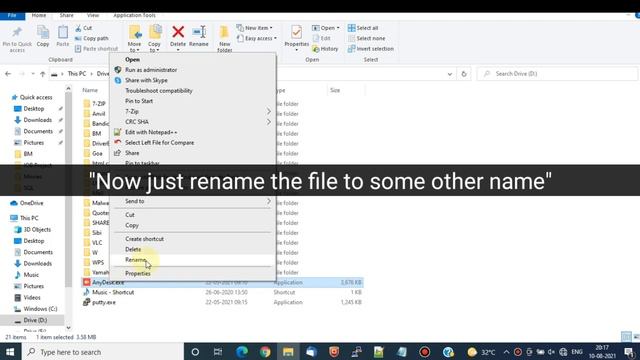
Task: Open 3D Objects in sidebar
Action: (x=33, y=229)
